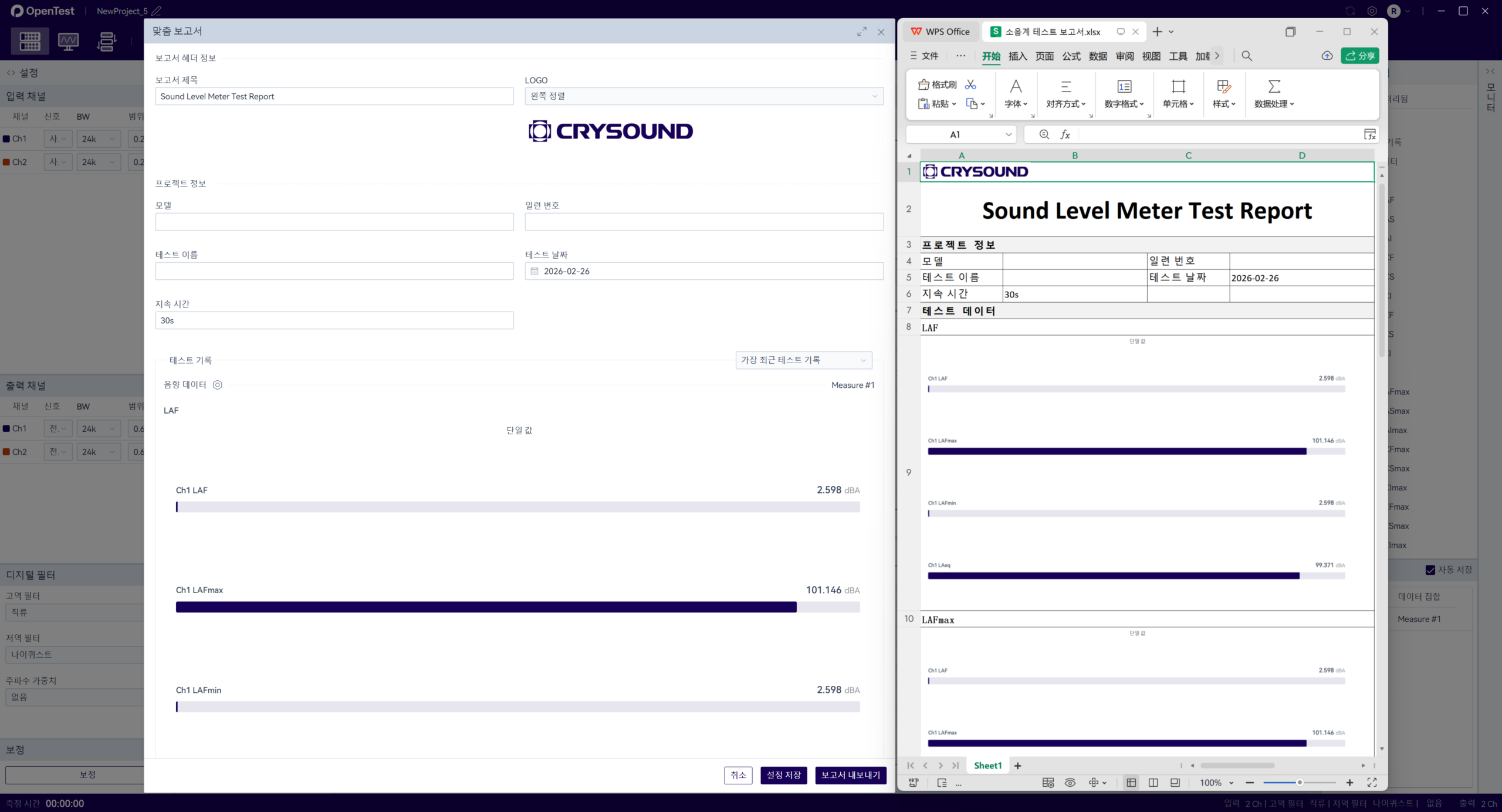Open the latest test record dropdown
This screenshot has height=812, width=1502.
tap(803, 360)
